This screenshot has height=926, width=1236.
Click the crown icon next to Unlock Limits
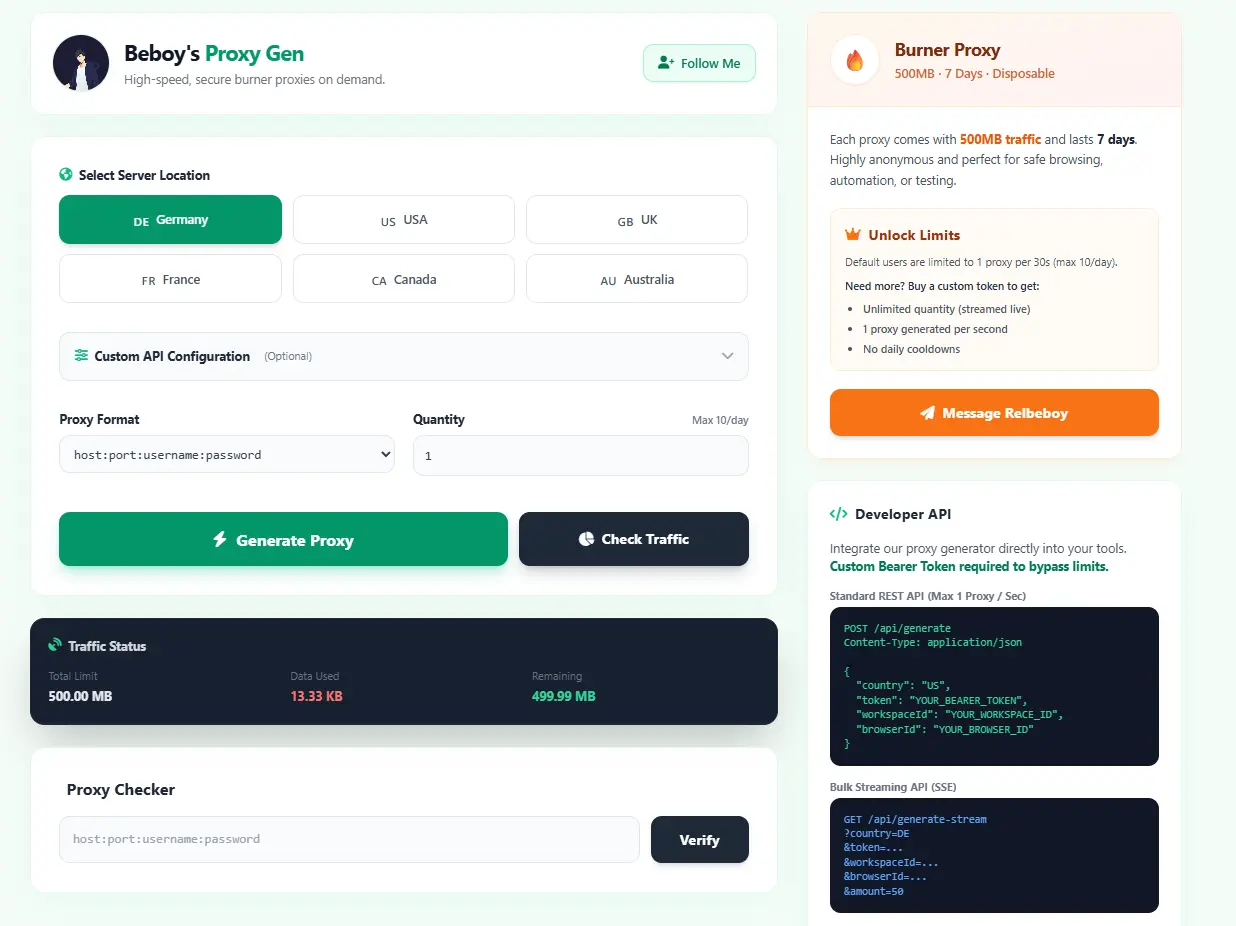853,234
